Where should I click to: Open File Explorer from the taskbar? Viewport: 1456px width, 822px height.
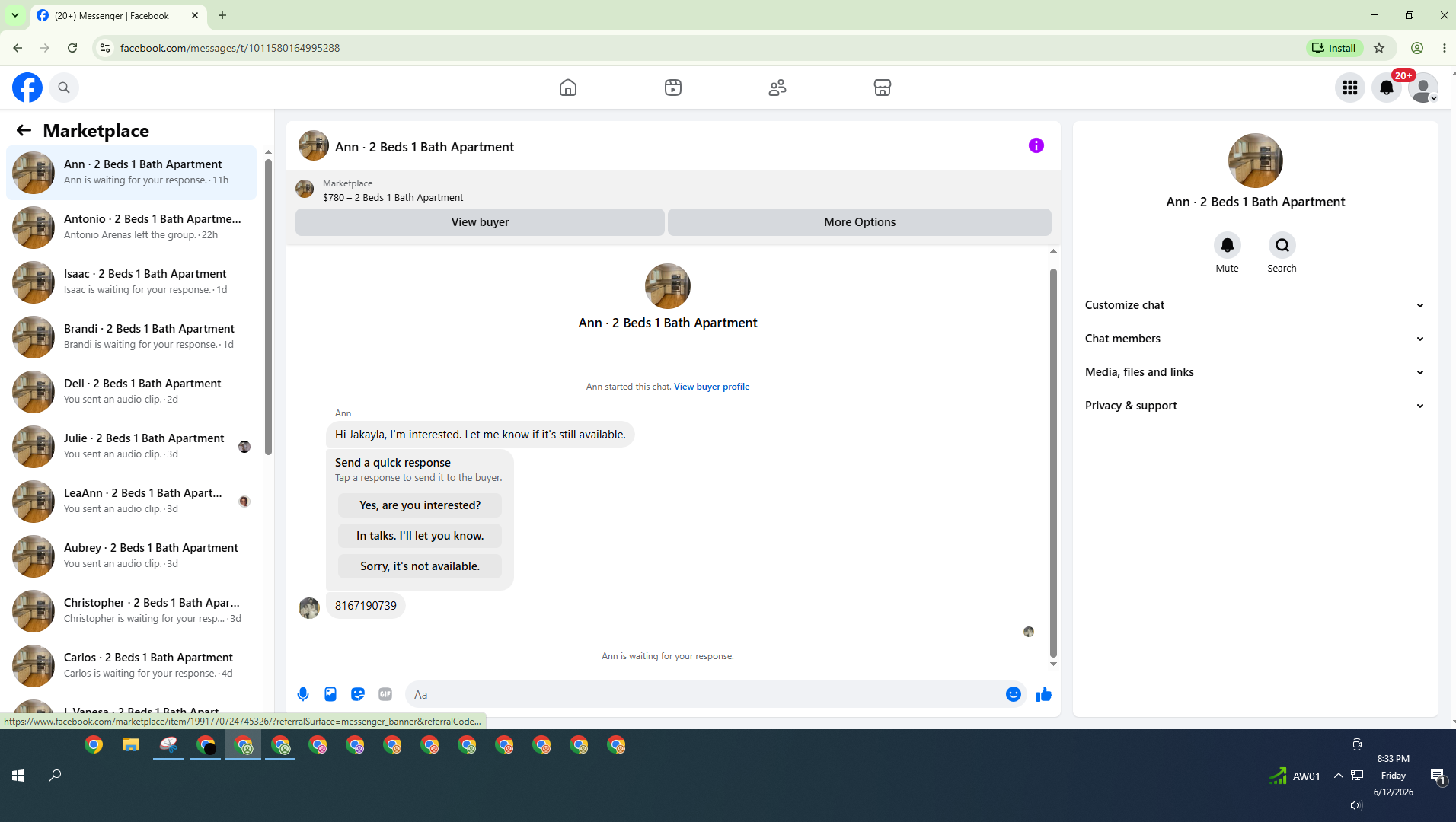click(x=131, y=745)
